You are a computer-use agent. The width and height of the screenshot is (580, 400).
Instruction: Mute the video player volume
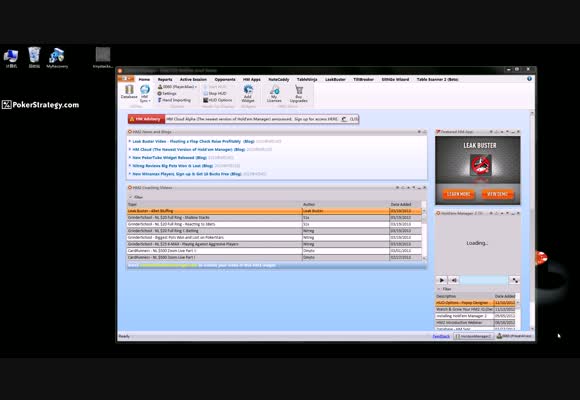point(454,280)
